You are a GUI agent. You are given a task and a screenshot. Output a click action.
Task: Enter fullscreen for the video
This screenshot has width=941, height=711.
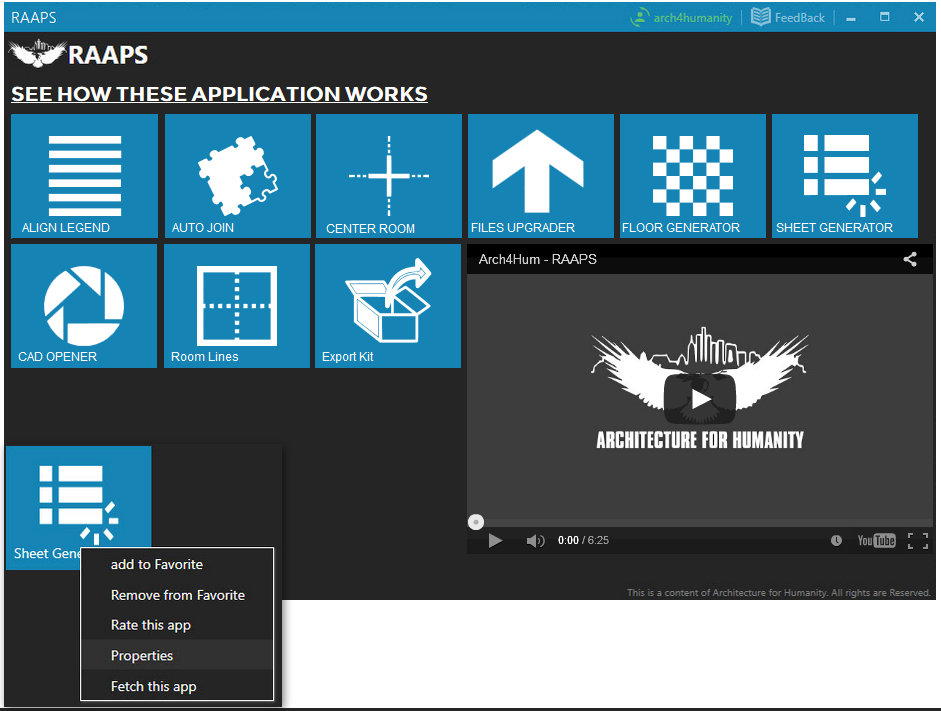(x=918, y=541)
